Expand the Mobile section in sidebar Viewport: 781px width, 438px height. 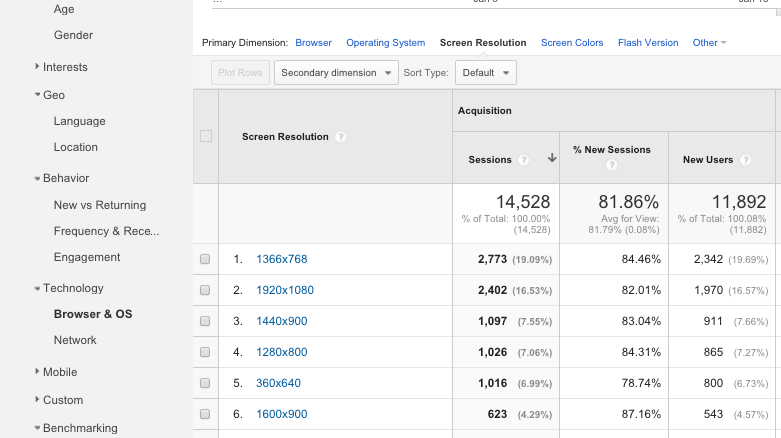pos(37,371)
